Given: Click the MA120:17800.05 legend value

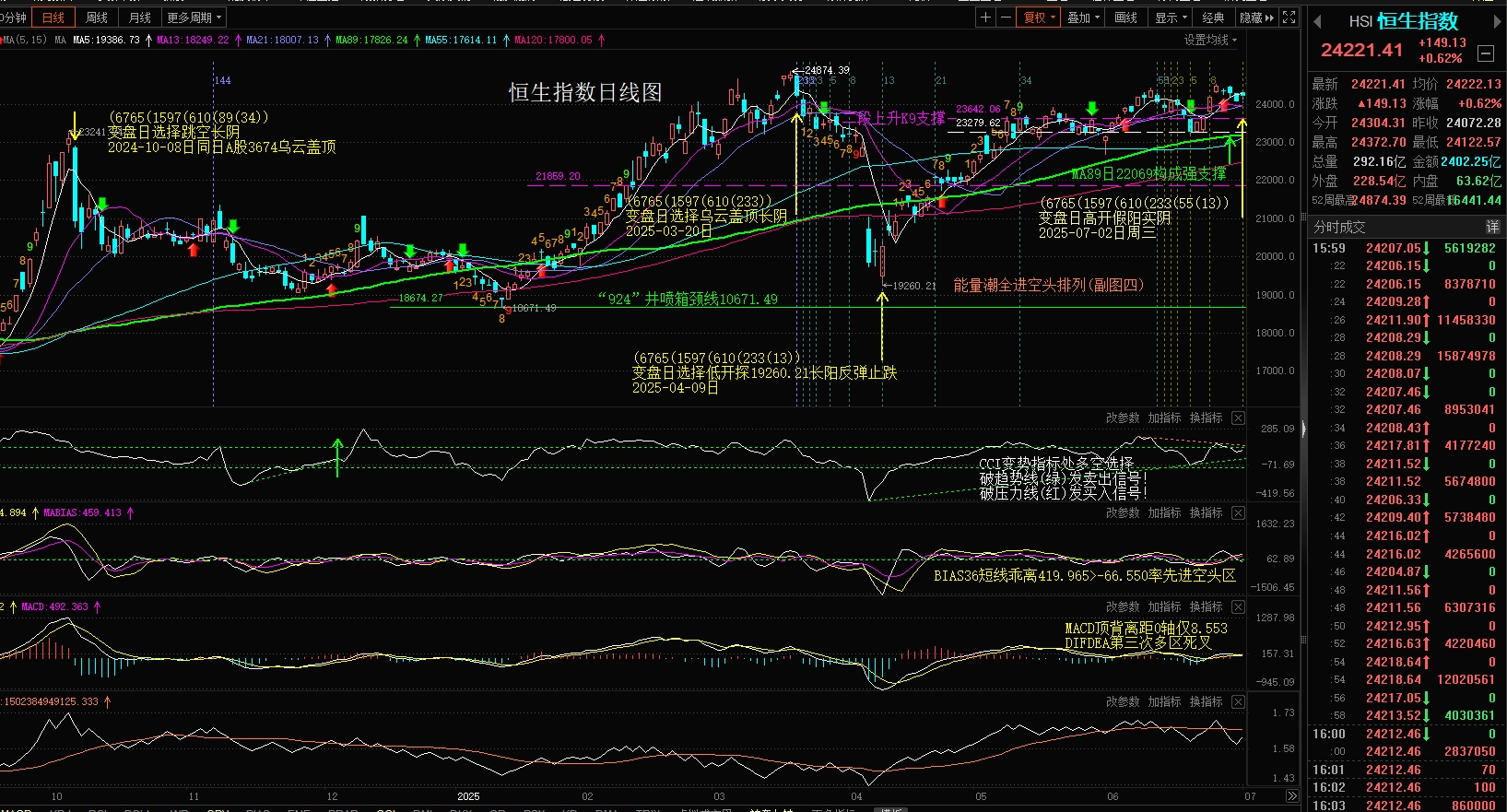Looking at the screenshot, I should point(553,41).
